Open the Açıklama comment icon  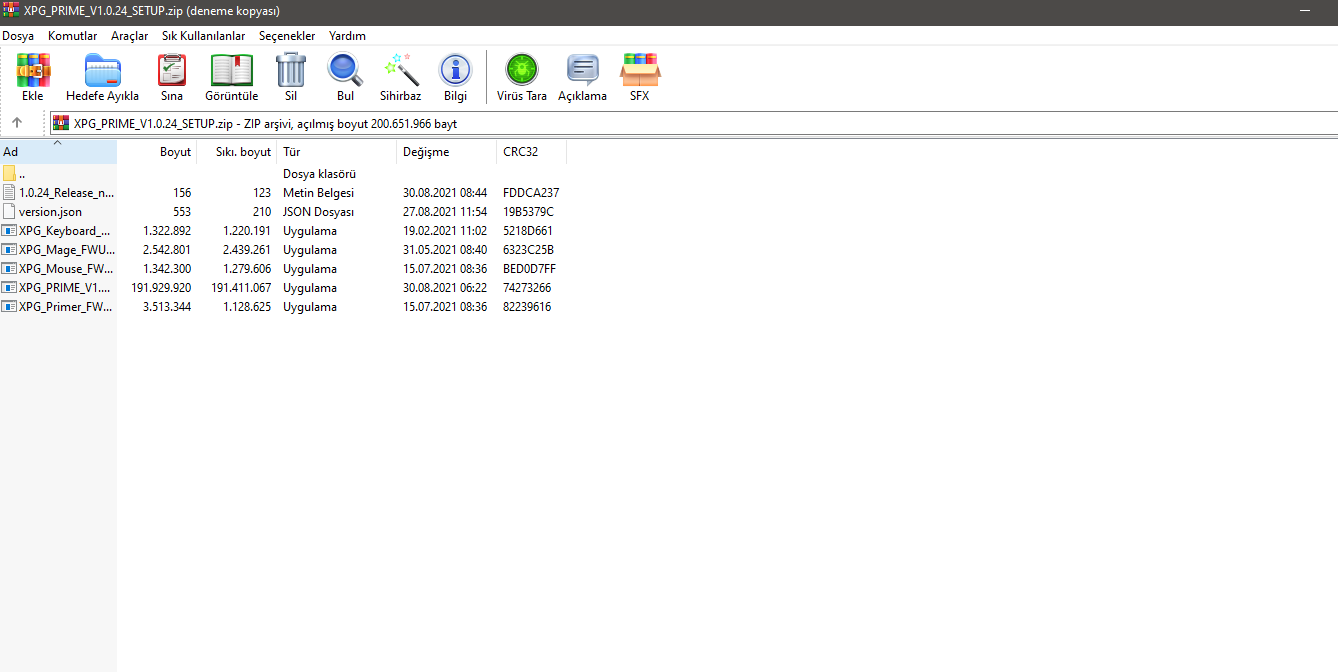tap(582, 71)
